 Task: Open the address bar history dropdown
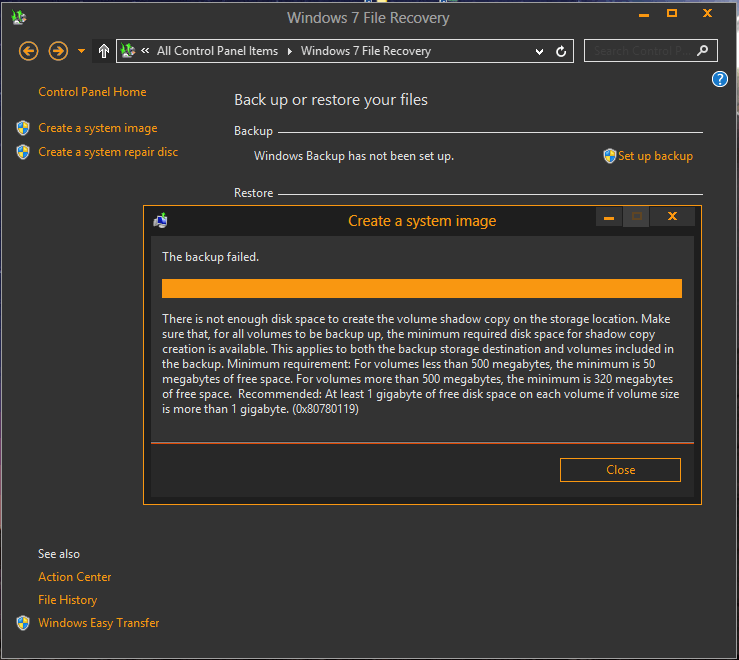tap(539, 51)
